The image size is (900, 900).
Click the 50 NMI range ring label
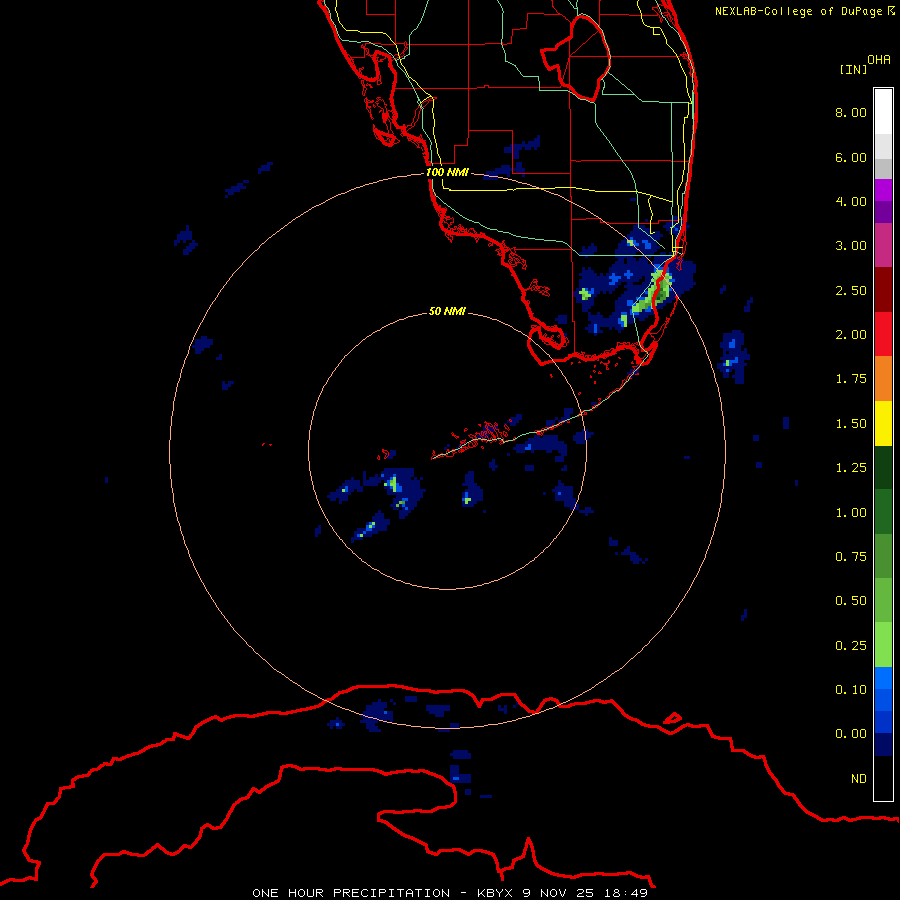(x=447, y=312)
